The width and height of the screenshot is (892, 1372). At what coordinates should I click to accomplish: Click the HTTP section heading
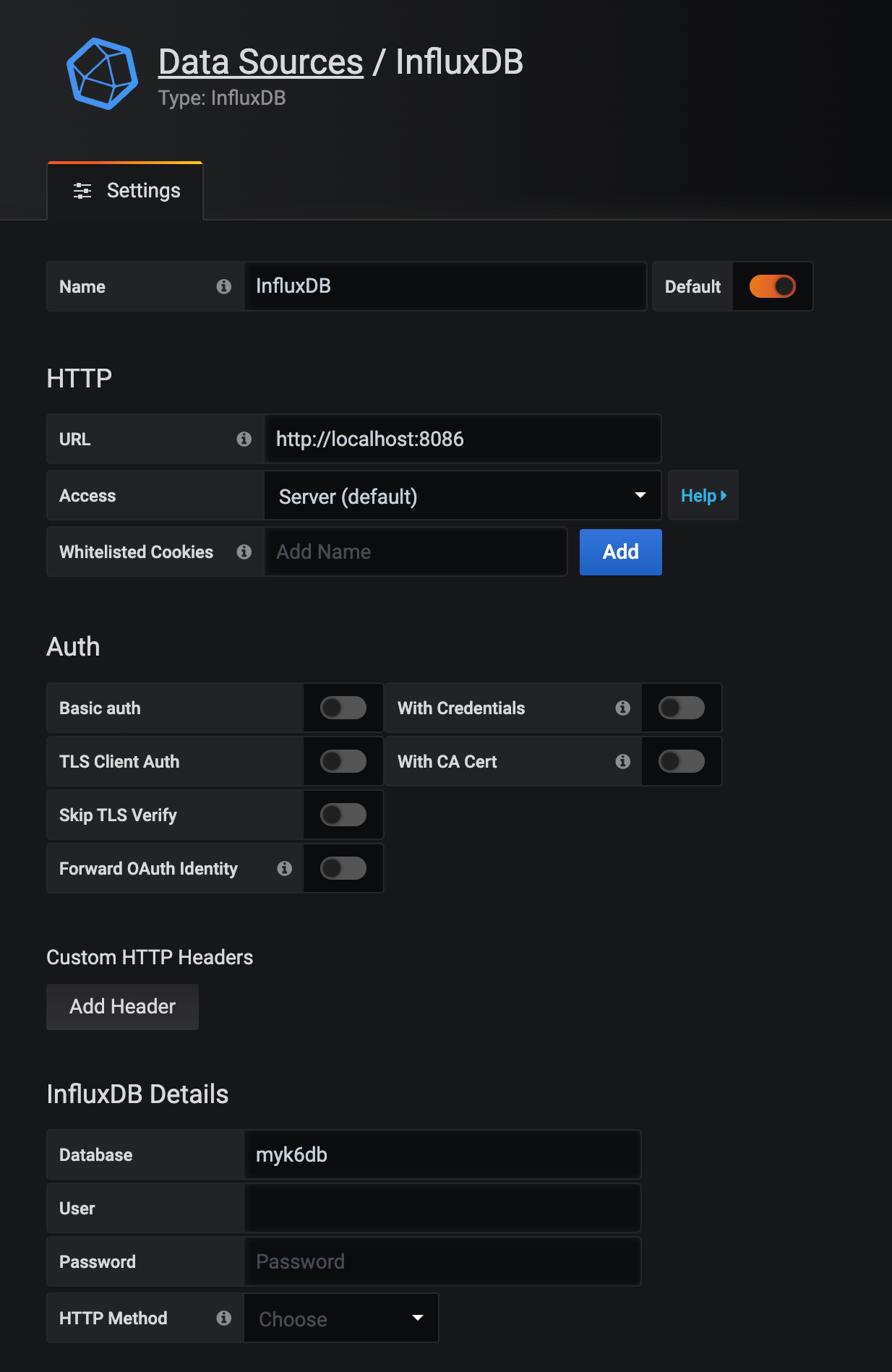80,378
